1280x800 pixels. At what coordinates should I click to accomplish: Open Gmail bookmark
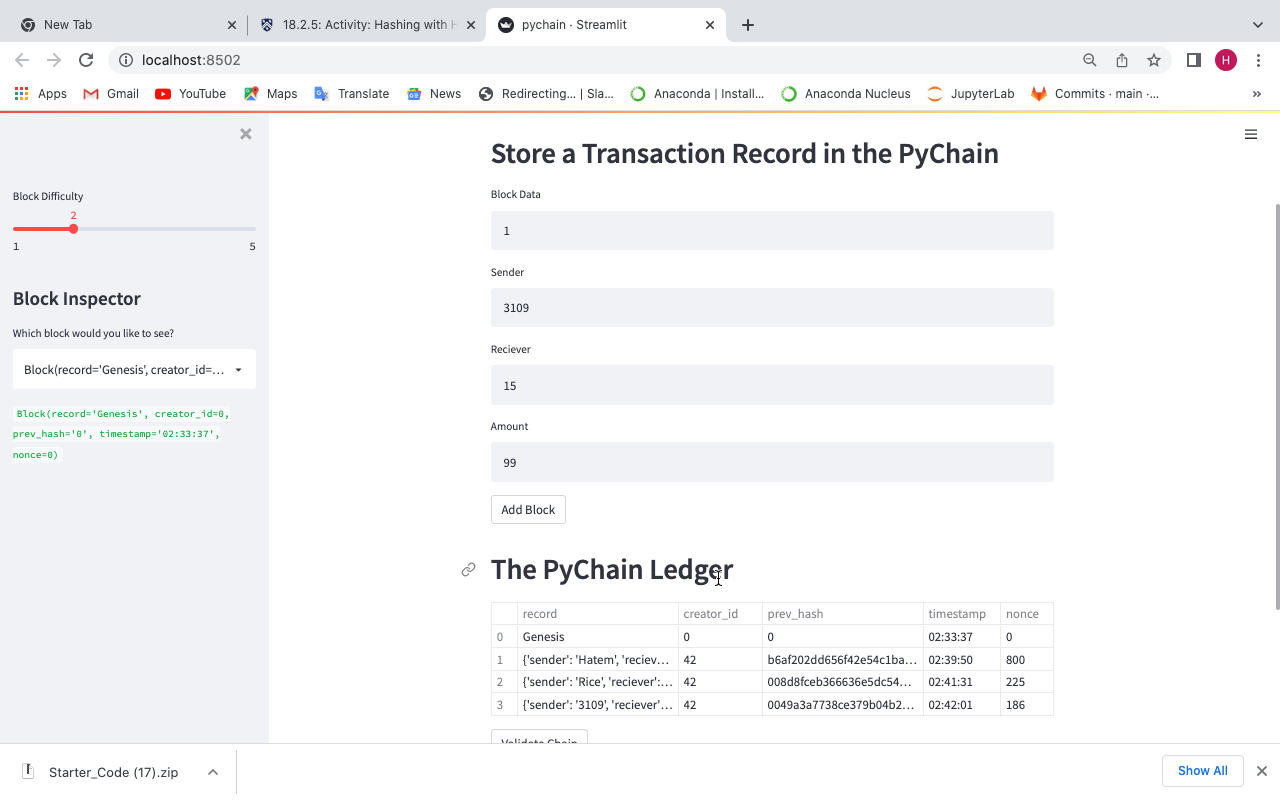(x=111, y=93)
